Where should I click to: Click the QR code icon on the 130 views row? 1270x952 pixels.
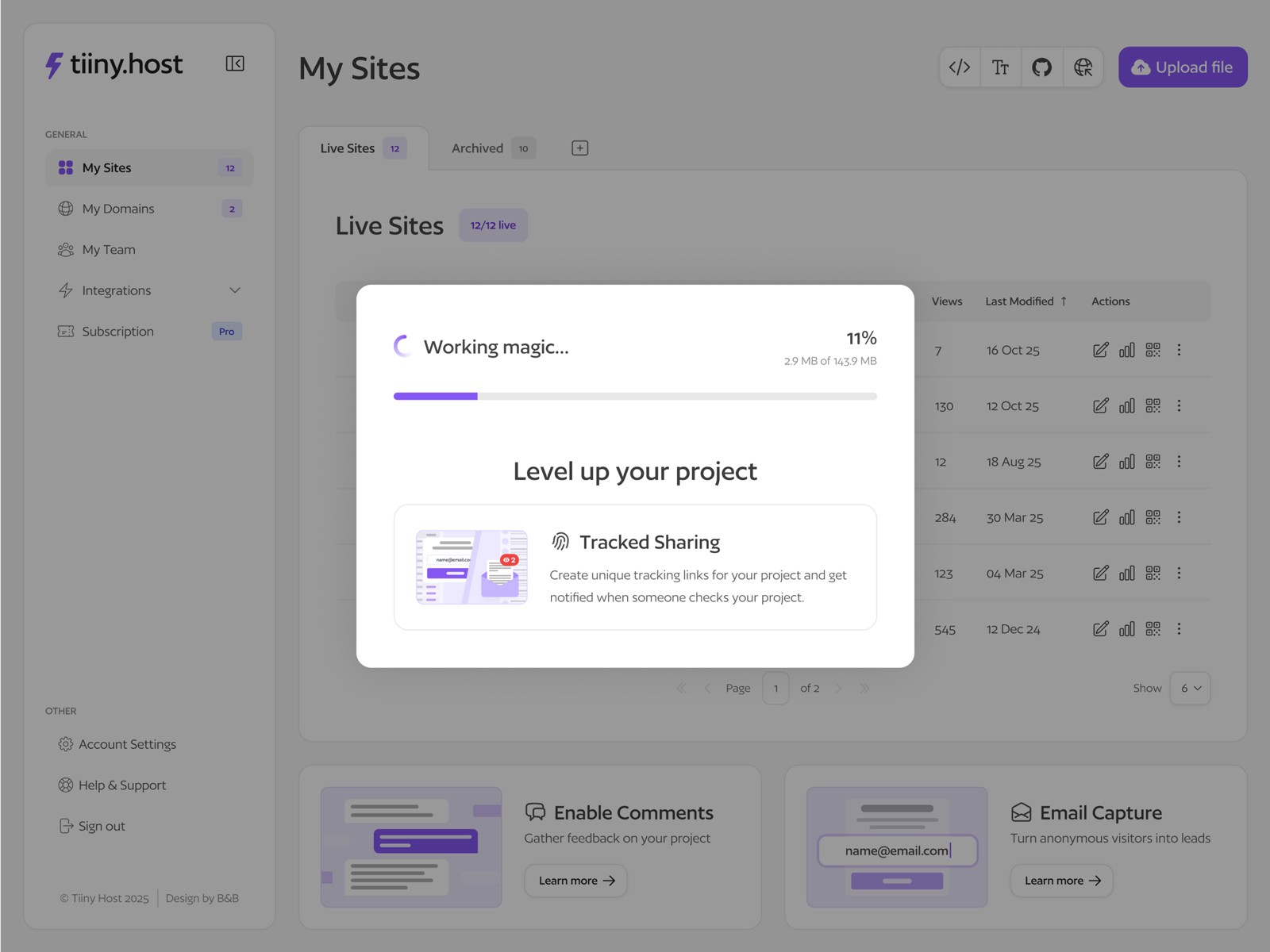click(x=1153, y=405)
